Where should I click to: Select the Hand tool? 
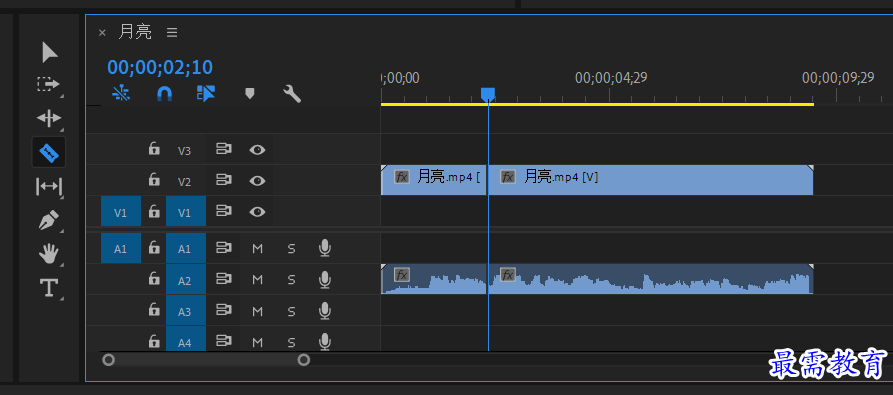(x=48, y=254)
